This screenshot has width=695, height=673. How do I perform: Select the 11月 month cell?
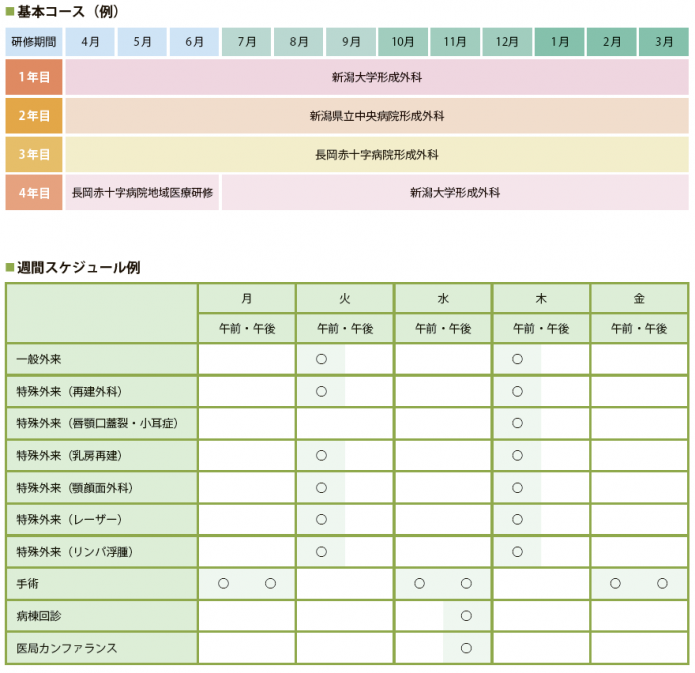(x=455, y=42)
